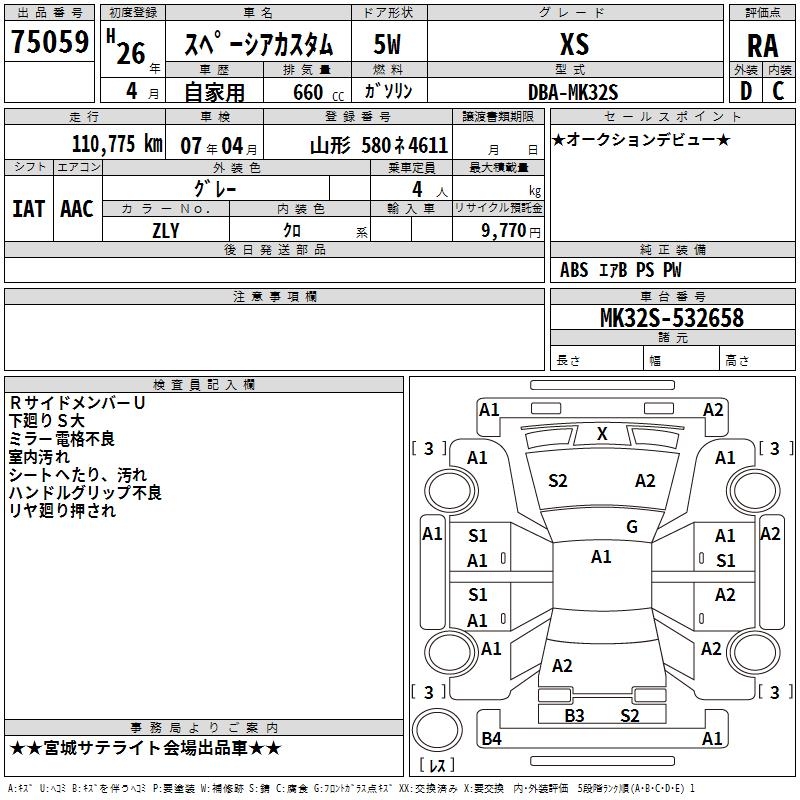Click the 評価点 header label
This screenshot has width=800, height=800.
762,13
